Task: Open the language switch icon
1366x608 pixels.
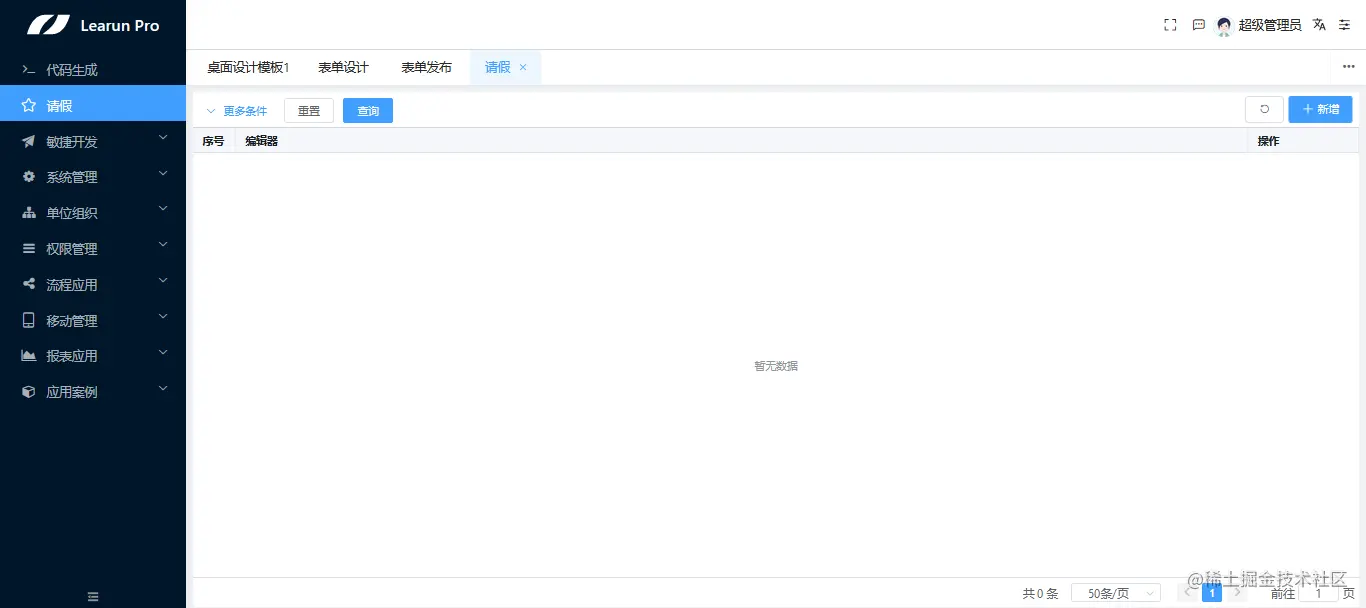Action: pyautogui.click(x=1318, y=24)
